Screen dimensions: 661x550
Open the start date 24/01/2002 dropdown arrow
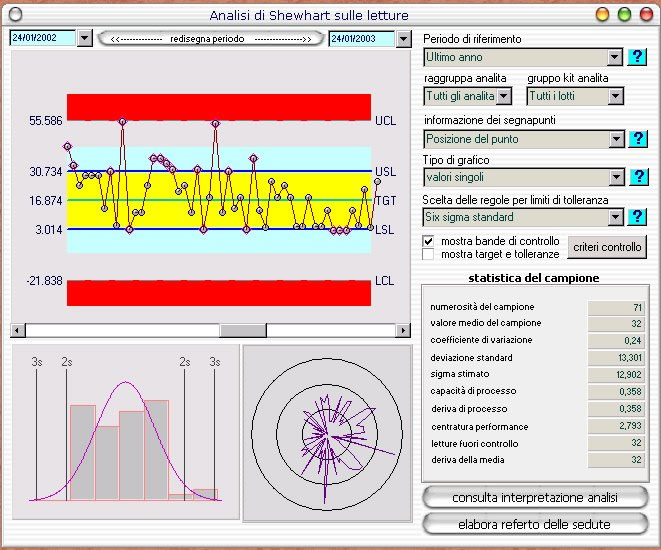tap(84, 38)
